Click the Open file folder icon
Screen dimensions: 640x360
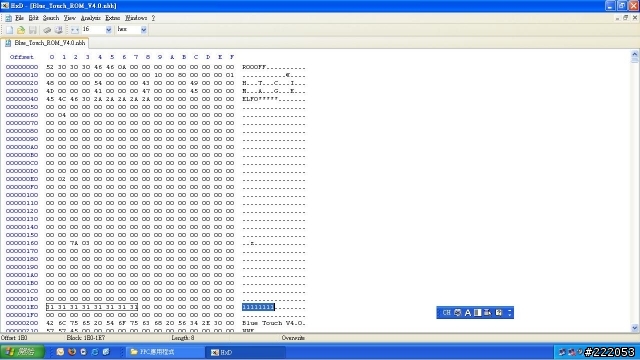[x=21, y=30]
